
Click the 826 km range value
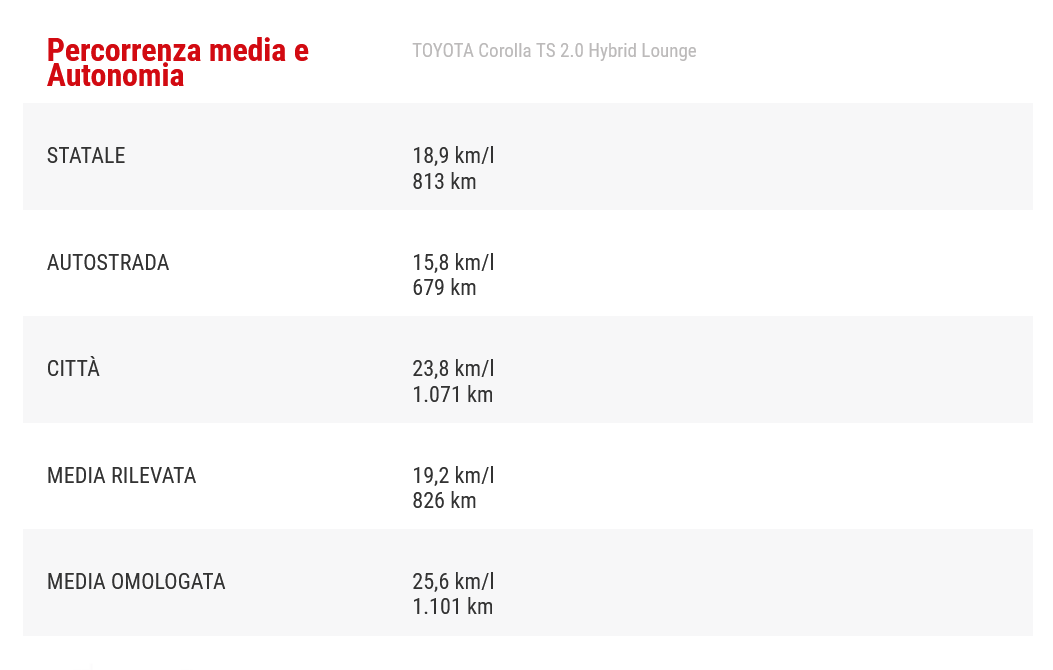444,501
